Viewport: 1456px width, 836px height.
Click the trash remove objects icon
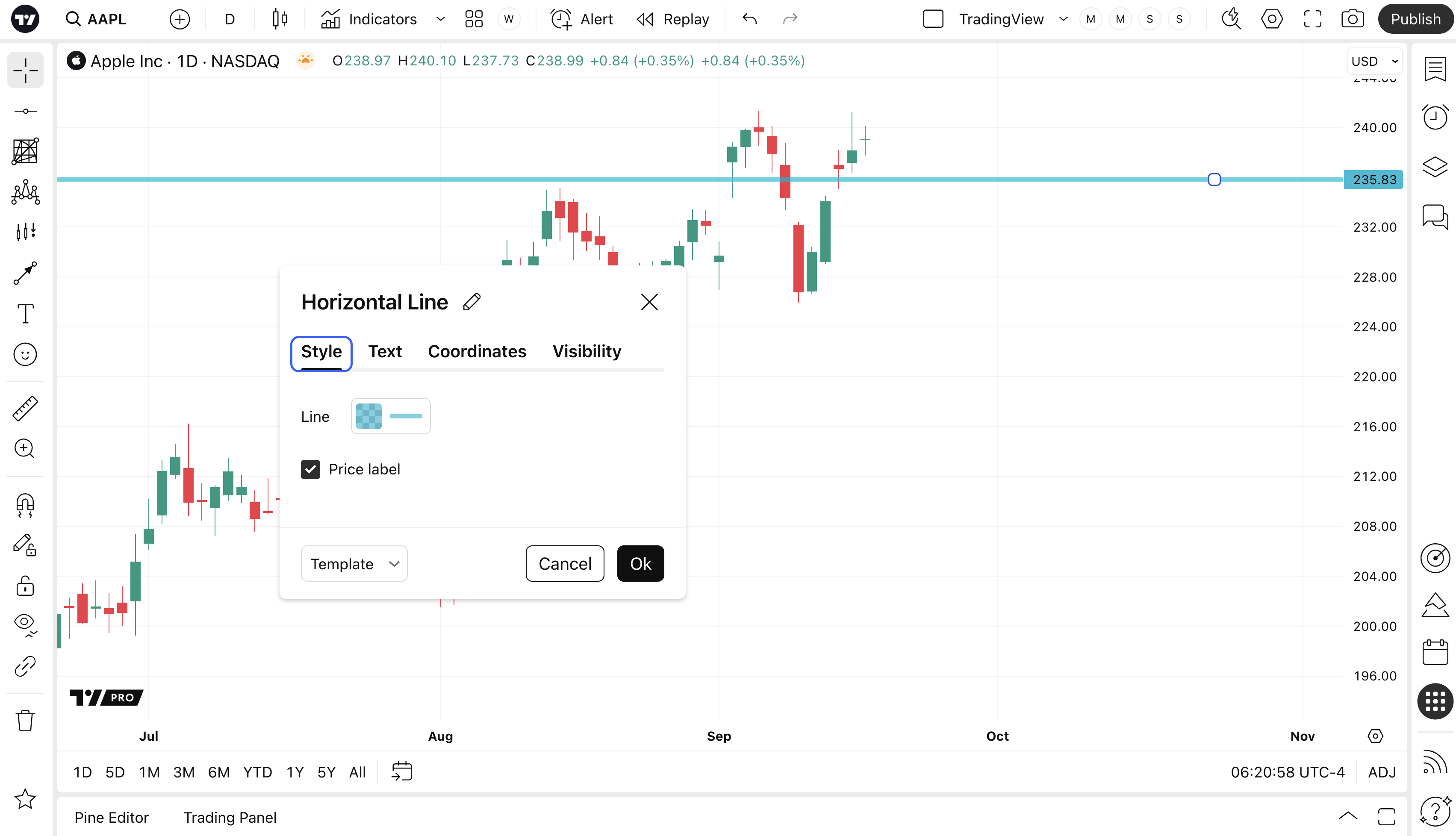point(25,721)
